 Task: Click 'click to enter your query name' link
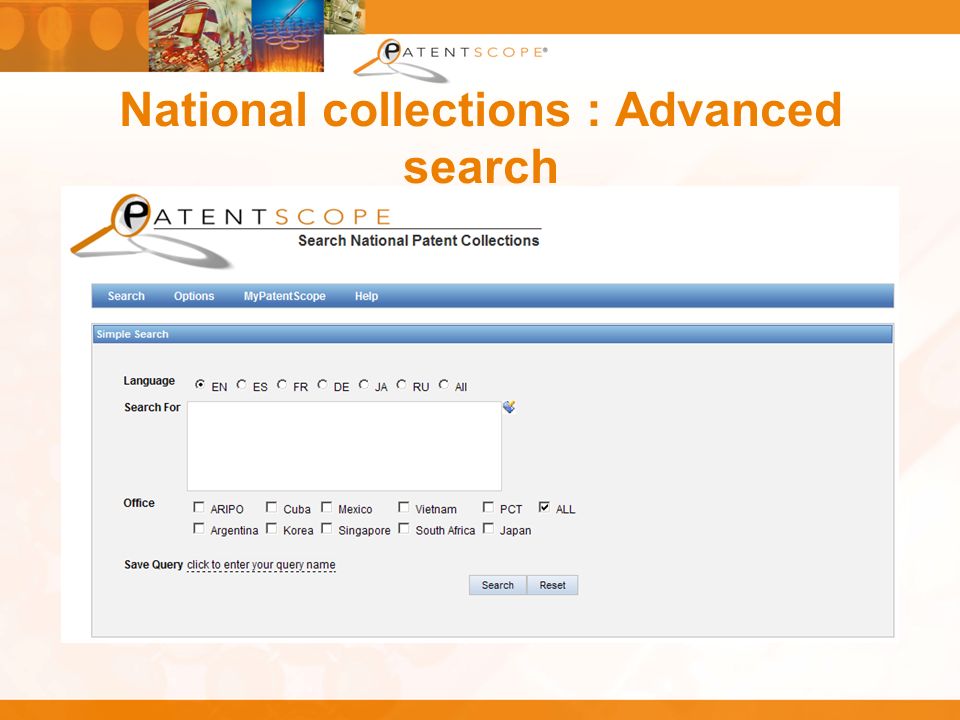pos(261,564)
